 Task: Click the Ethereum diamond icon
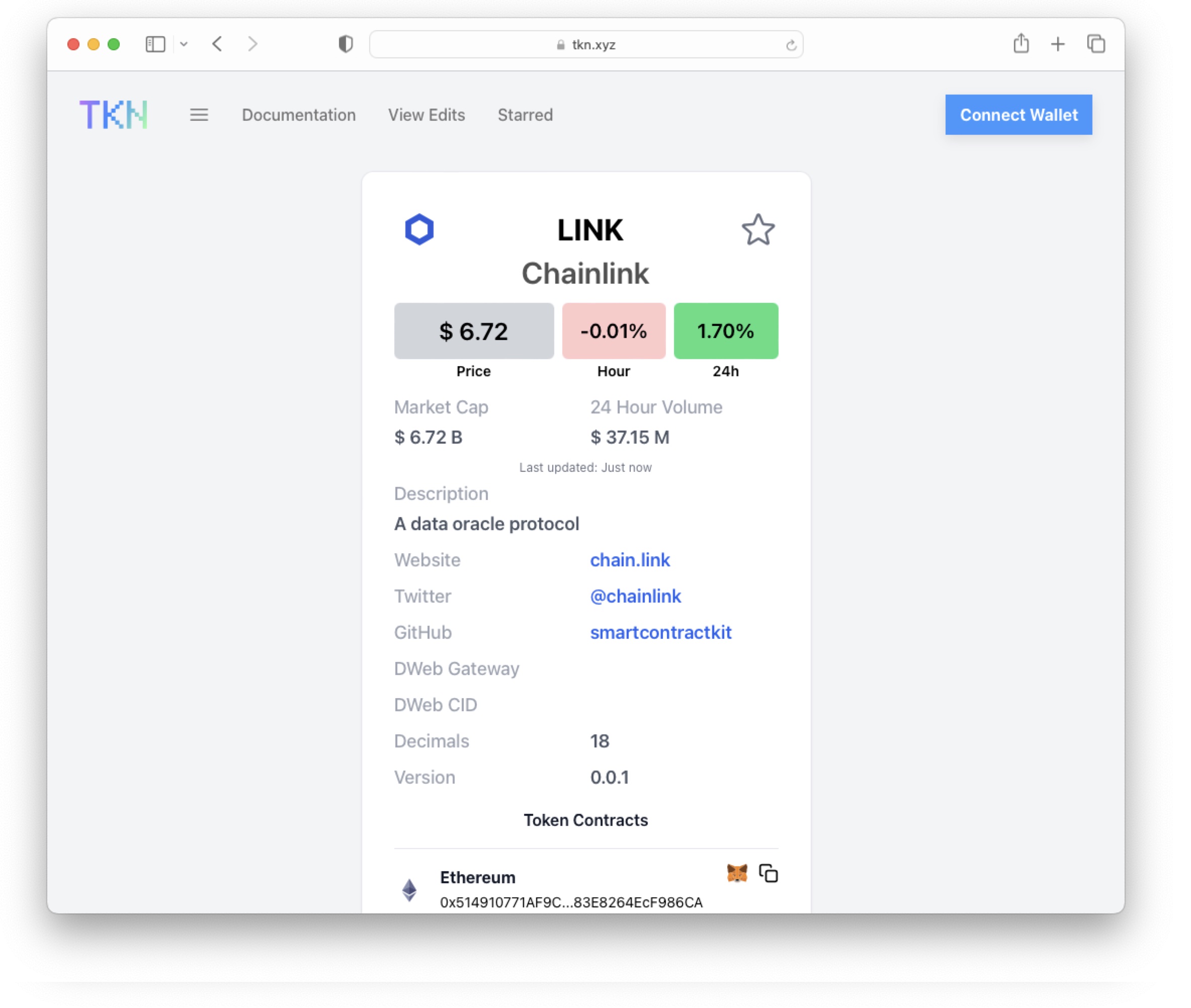[409, 889]
